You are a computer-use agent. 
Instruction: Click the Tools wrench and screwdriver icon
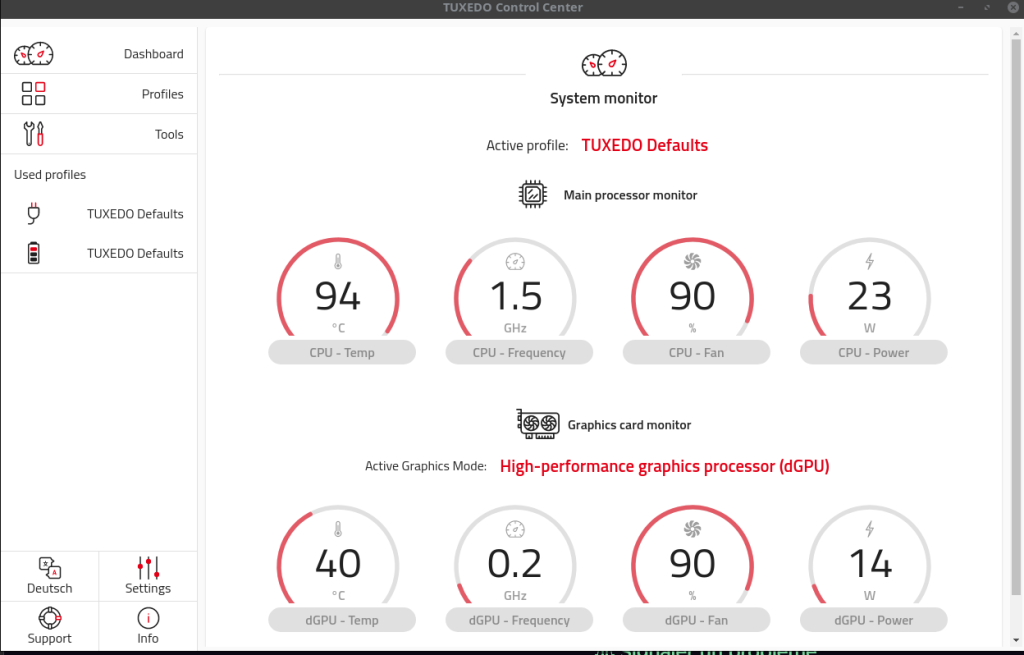[33, 134]
